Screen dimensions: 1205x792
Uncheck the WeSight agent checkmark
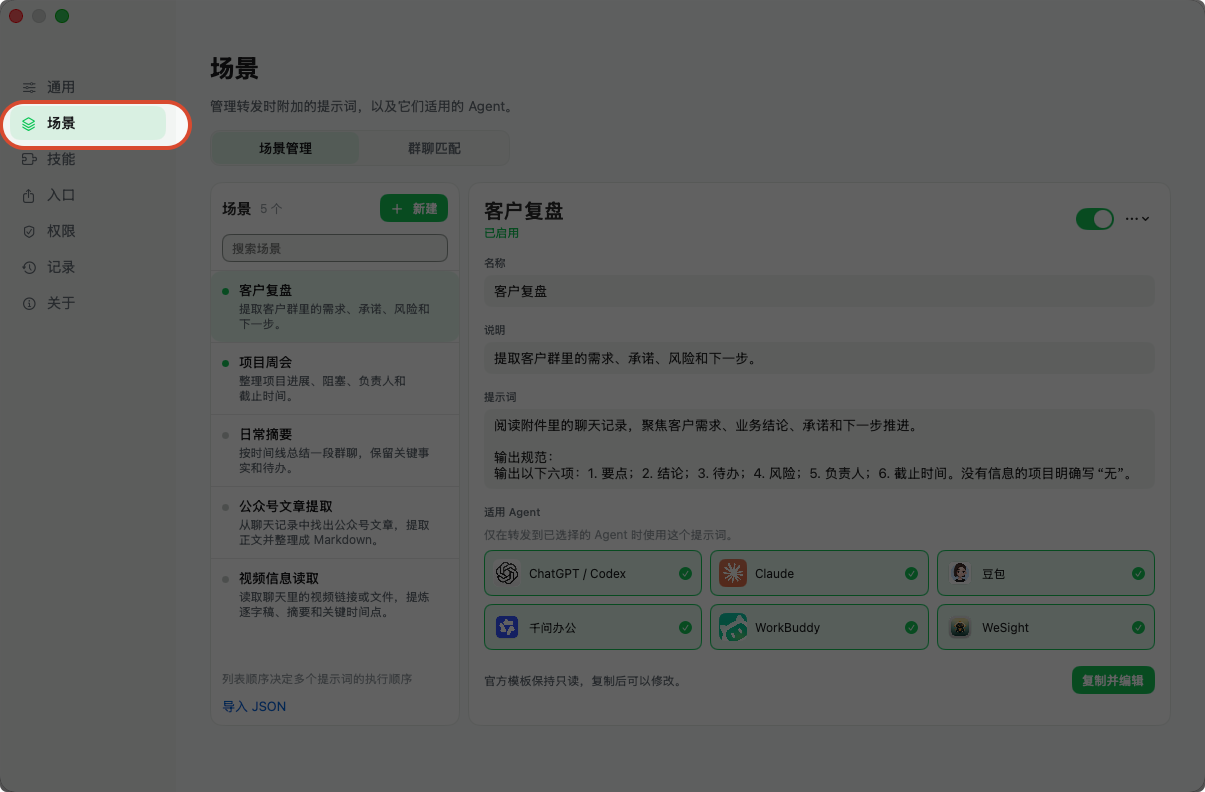tap(1138, 628)
